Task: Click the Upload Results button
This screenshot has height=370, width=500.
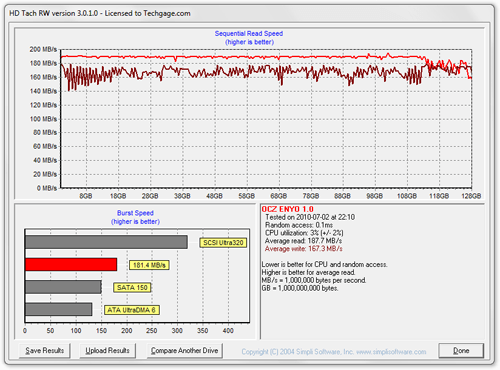Action: 107,351
